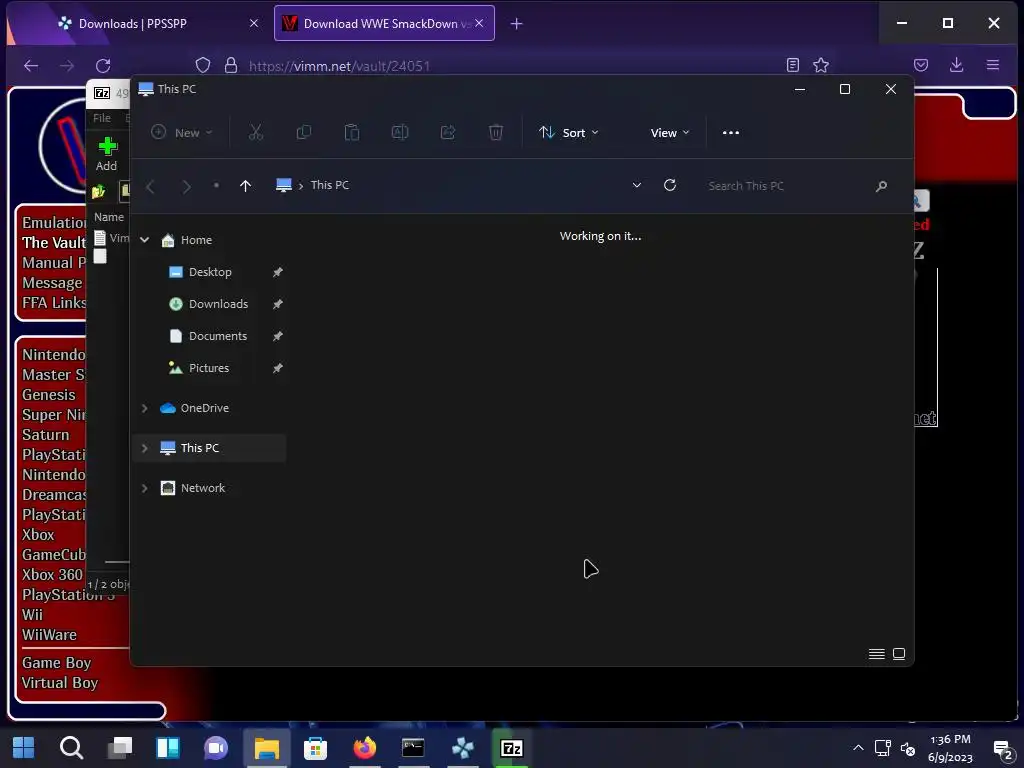Open 7-Zip from the taskbar
This screenshot has height=768, width=1024.
pos(511,748)
